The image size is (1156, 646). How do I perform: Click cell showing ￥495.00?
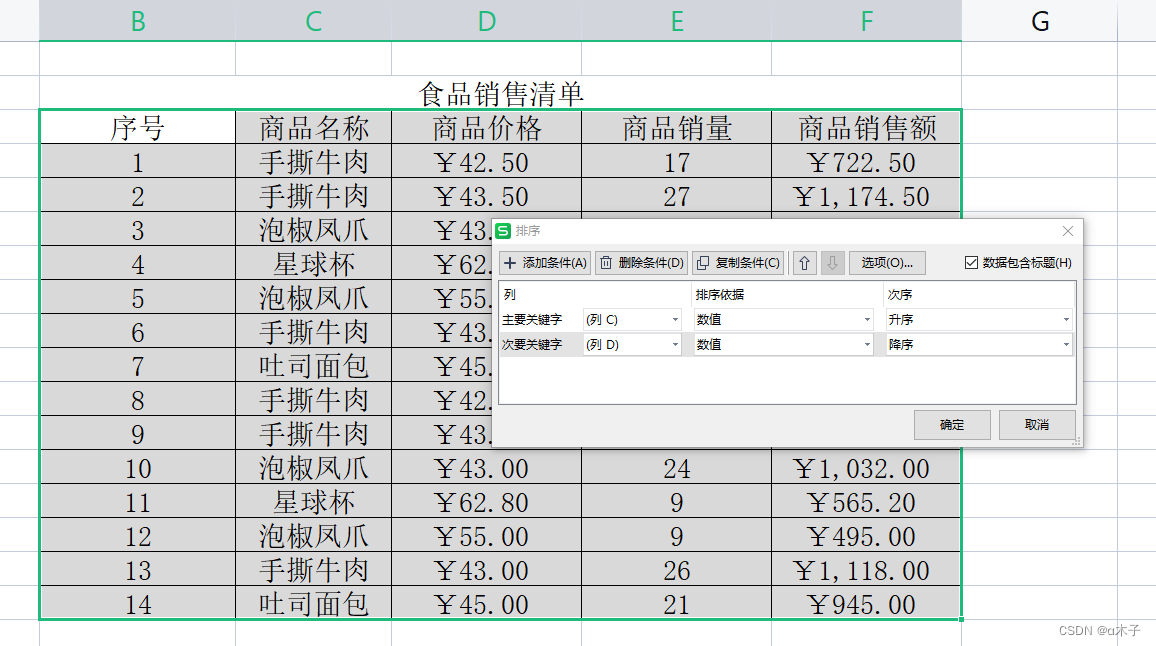click(x=867, y=535)
